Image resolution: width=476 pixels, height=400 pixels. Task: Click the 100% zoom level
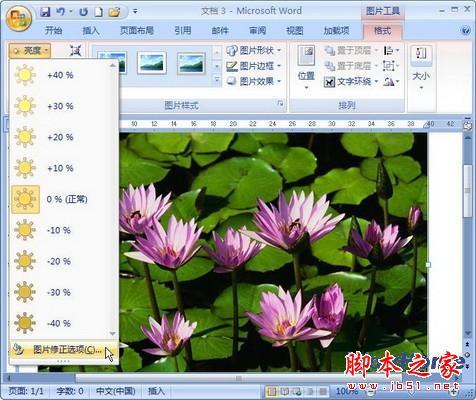click(347, 391)
